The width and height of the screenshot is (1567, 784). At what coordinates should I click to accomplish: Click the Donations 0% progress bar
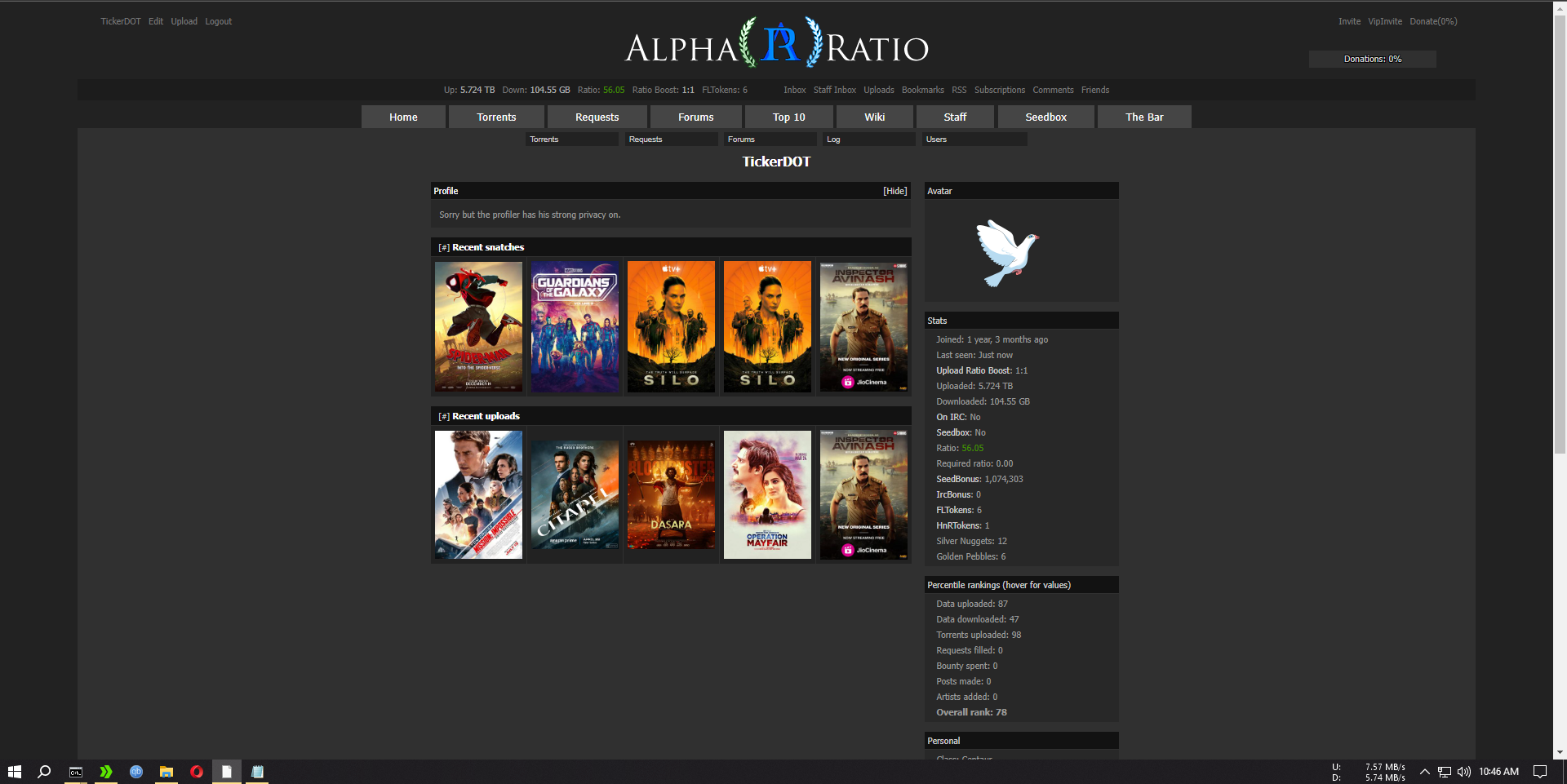point(1373,59)
